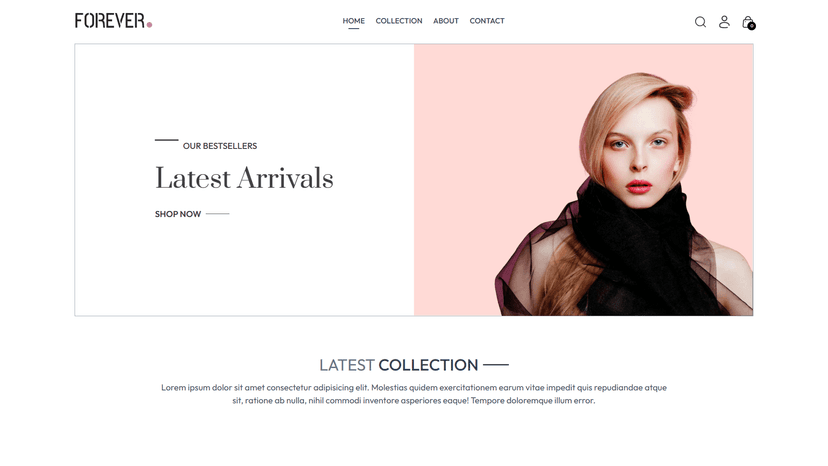Image resolution: width=828 pixels, height=466 pixels.
Task: Click the SHOP NOW link
Action: (178, 214)
